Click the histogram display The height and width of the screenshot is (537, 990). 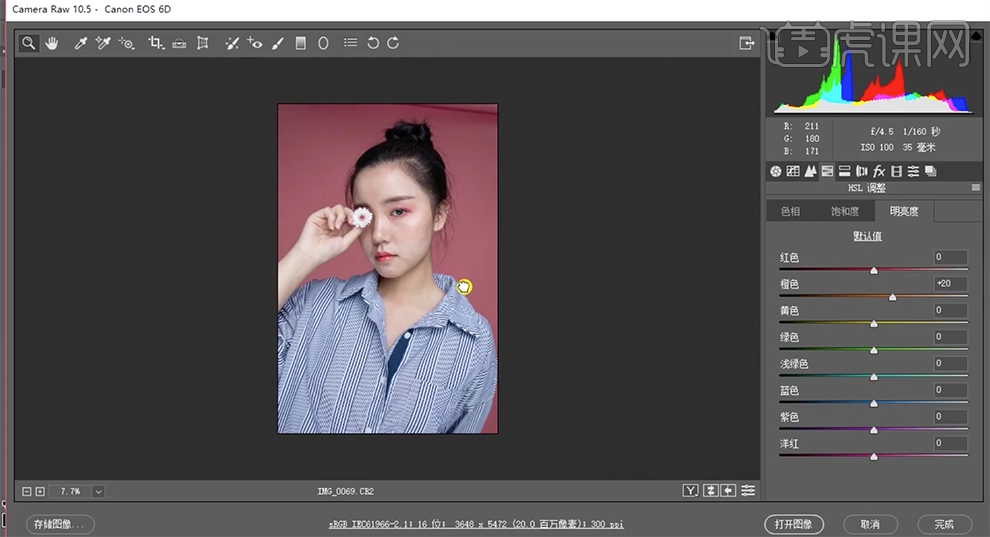[874, 74]
